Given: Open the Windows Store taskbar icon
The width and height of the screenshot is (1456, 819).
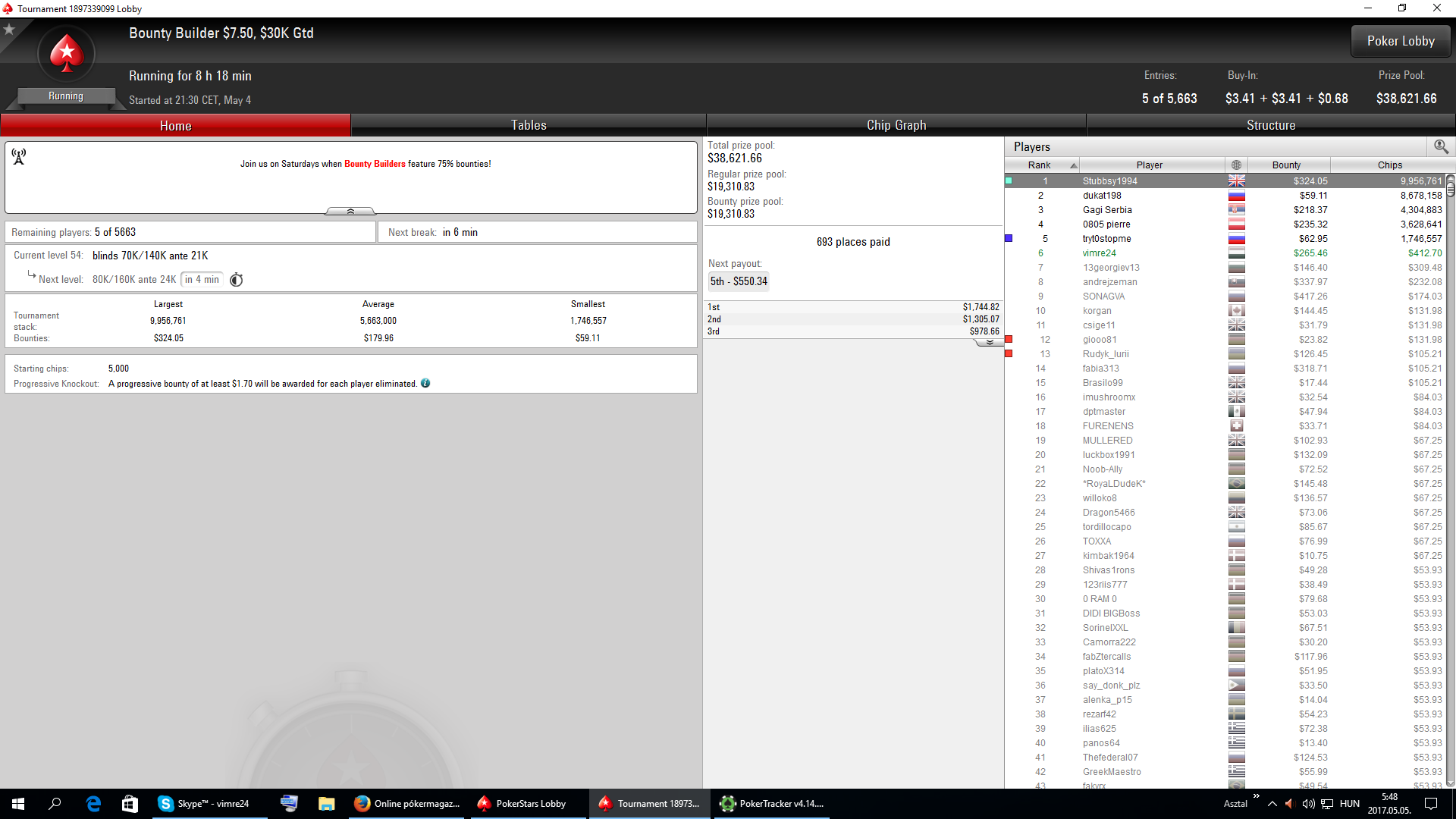Looking at the screenshot, I should pos(130,804).
